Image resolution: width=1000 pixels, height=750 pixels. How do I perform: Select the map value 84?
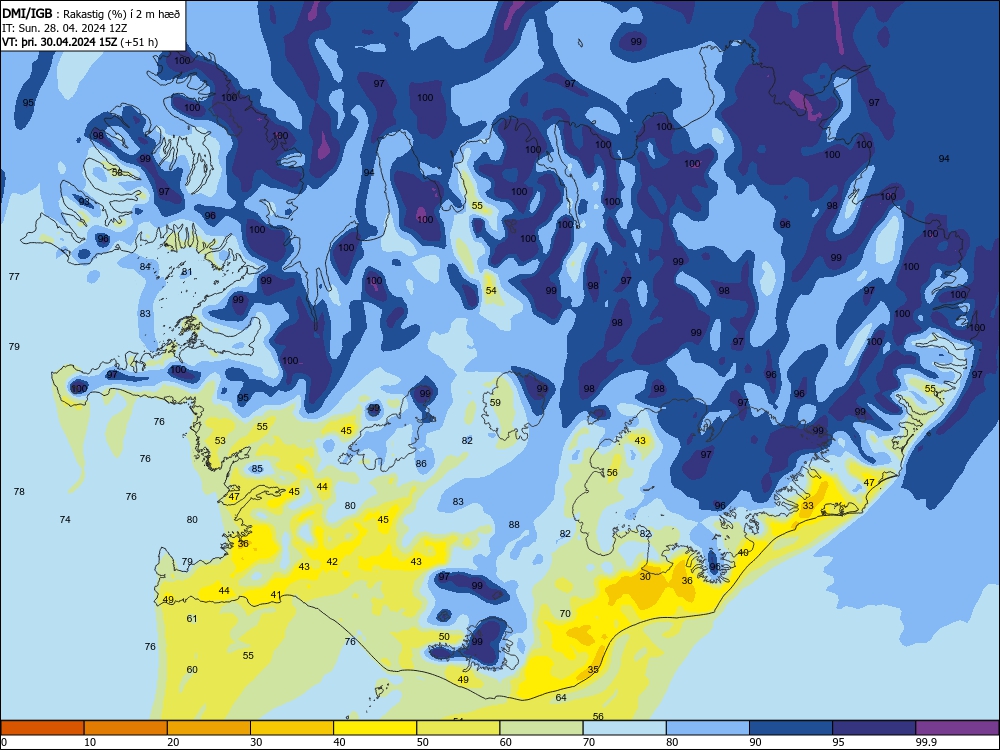pyautogui.click(x=145, y=267)
